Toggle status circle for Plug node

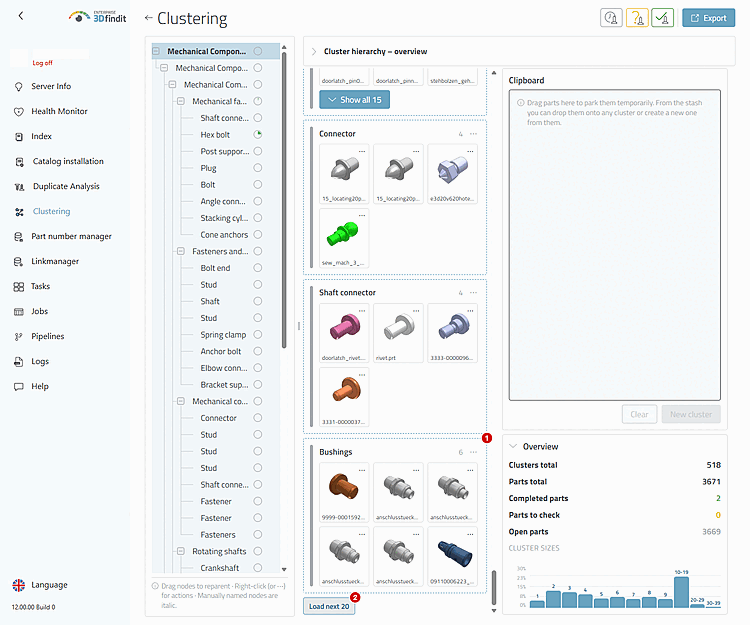(258, 168)
